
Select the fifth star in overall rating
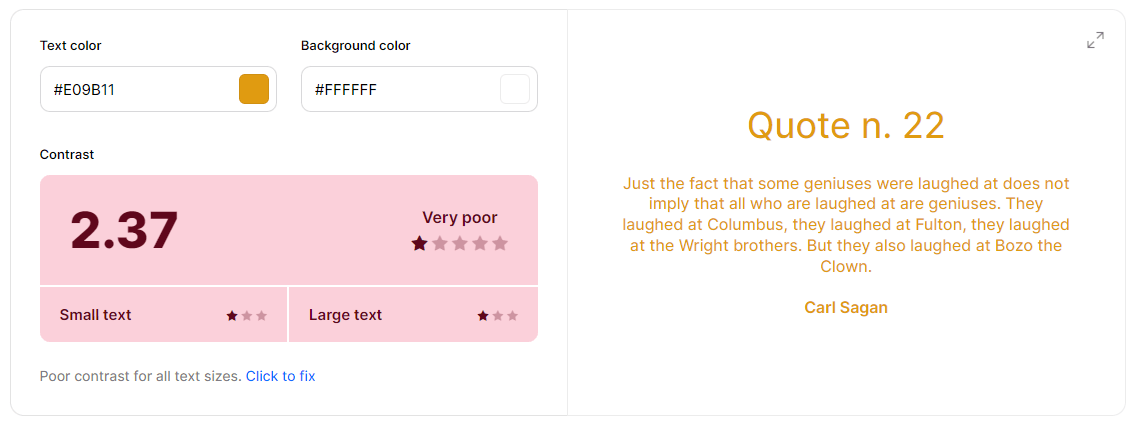500,243
